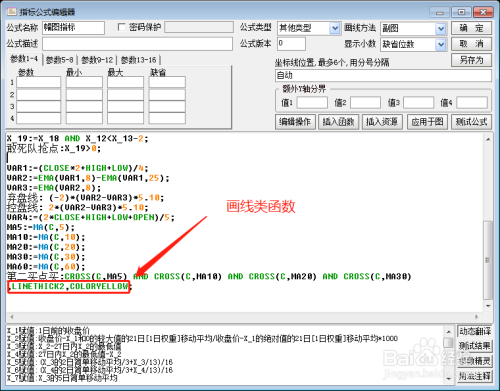Click the 弃盘线 code line
This screenshot has width=500, height=391.
85,198
